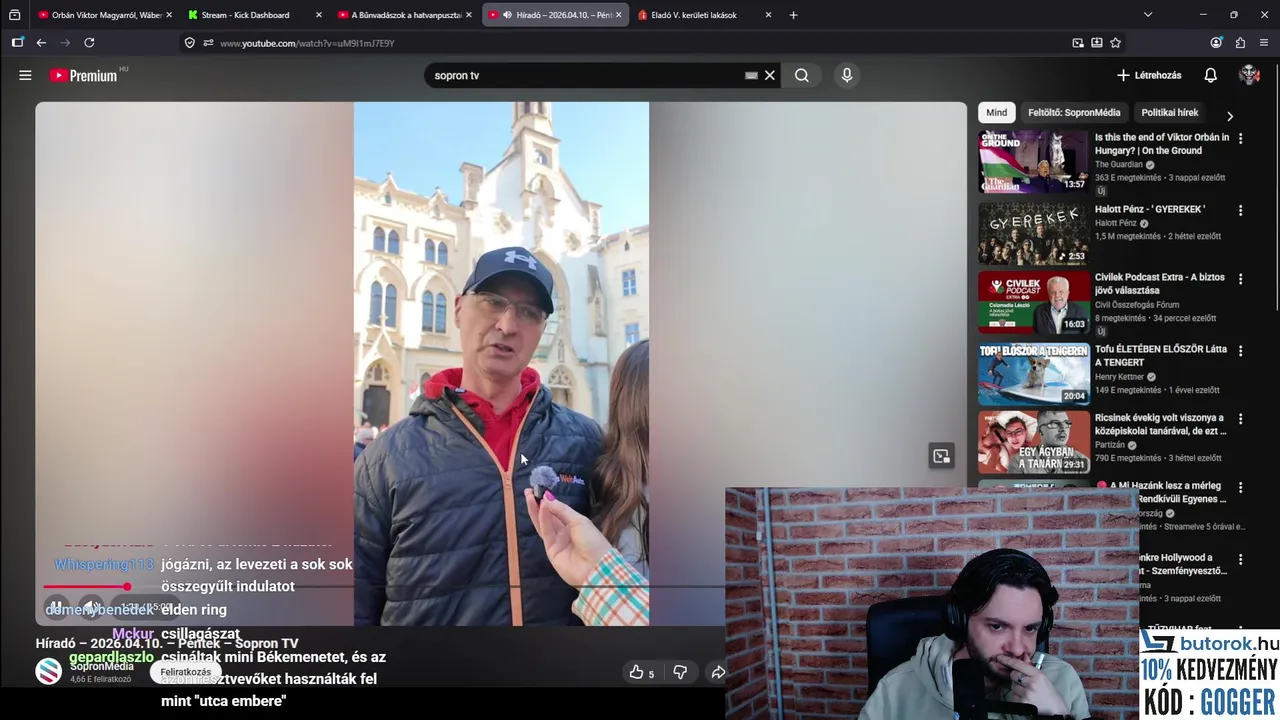Screen dimensions: 1280x720
Task: Mute the Híradó tab audio icon
Action: (x=508, y=15)
